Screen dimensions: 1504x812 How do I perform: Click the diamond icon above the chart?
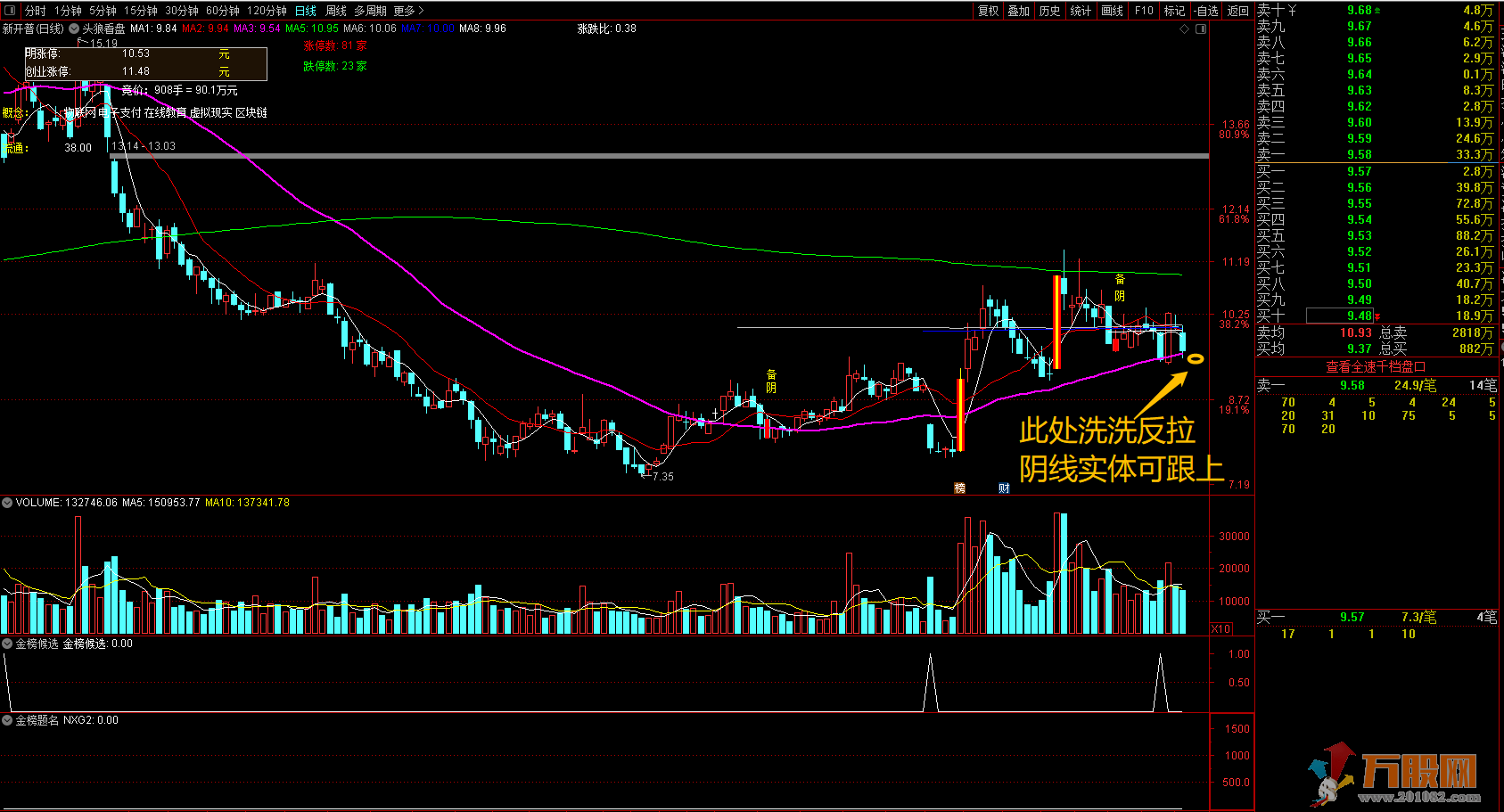click(1184, 29)
